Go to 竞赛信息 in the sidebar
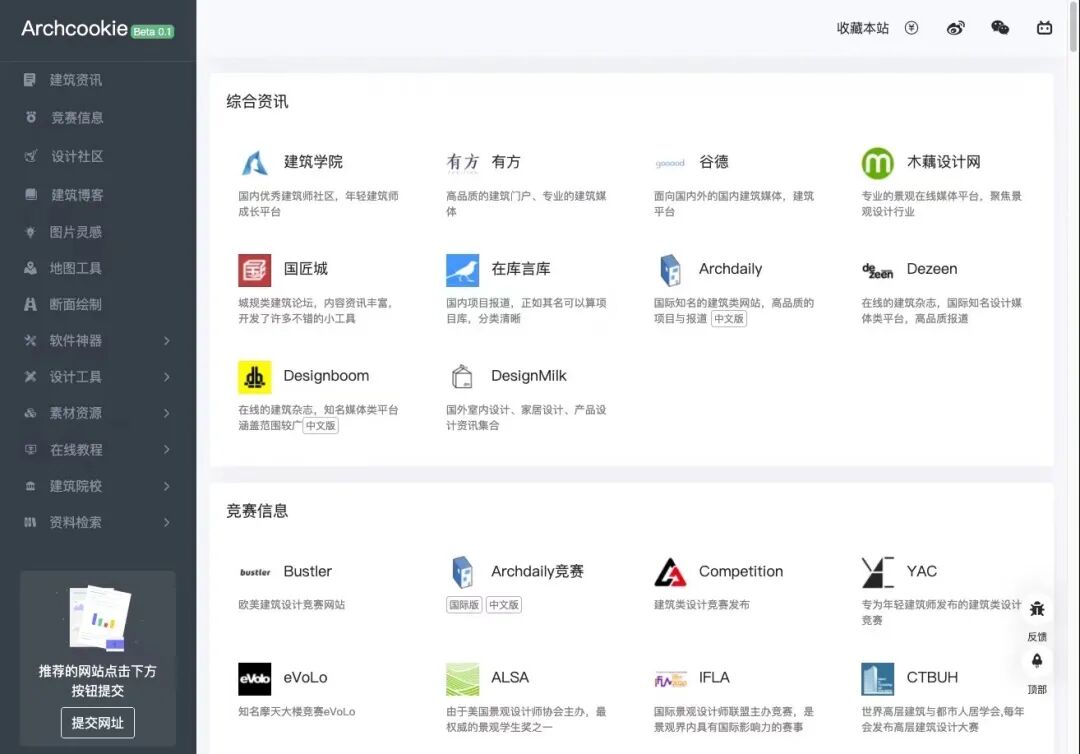 [77, 118]
